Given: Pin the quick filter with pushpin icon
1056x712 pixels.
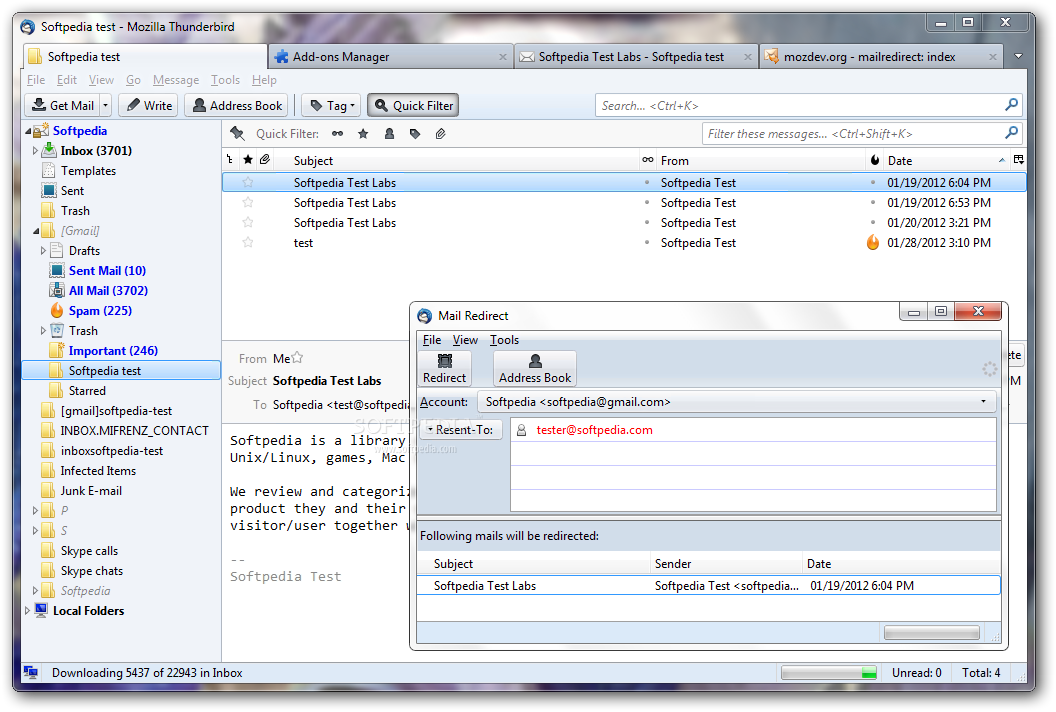Looking at the screenshot, I should click(x=237, y=133).
